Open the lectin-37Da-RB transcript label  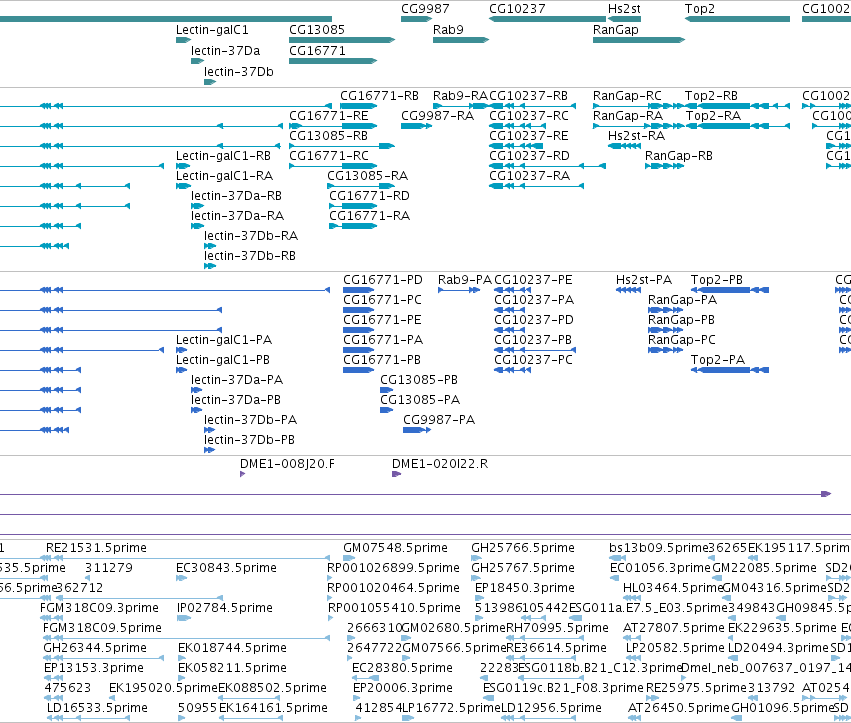[x=236, y=196]
